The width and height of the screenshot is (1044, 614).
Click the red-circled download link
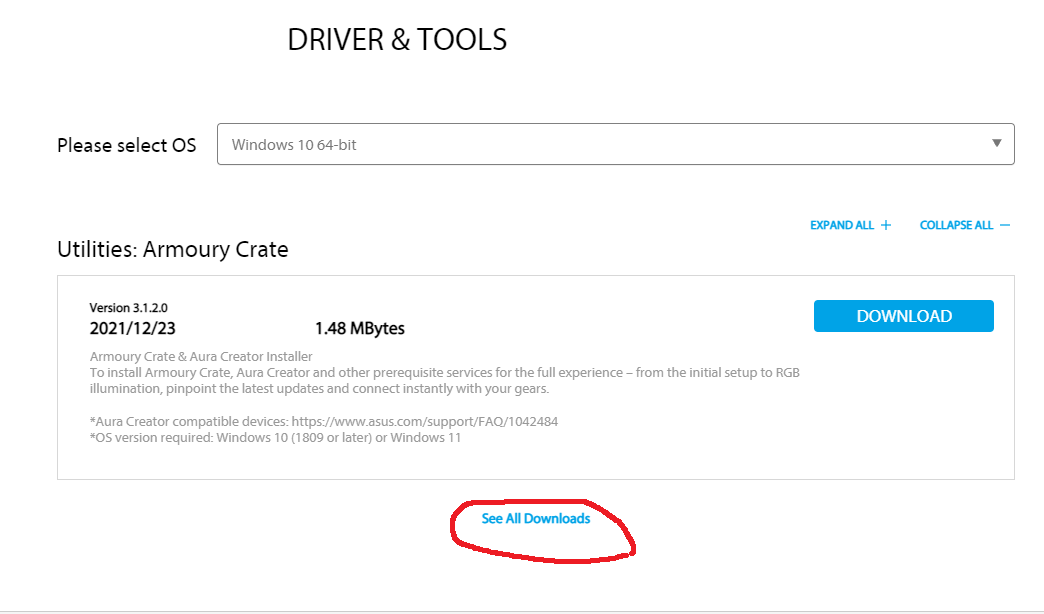(536, 518)
